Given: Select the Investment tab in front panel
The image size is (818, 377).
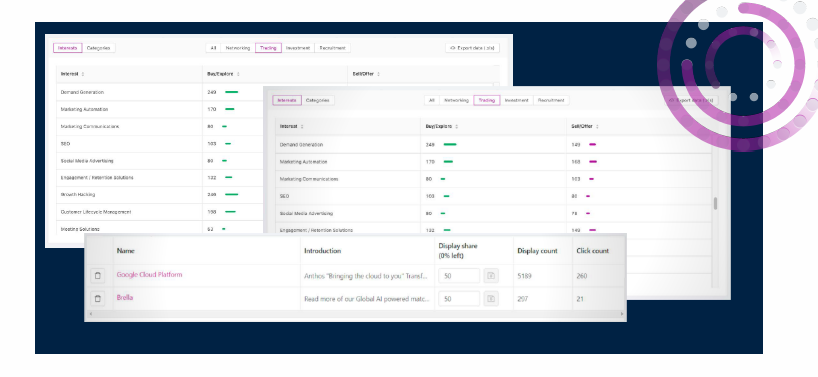Looking at the screenshot, I should (516, 100).
